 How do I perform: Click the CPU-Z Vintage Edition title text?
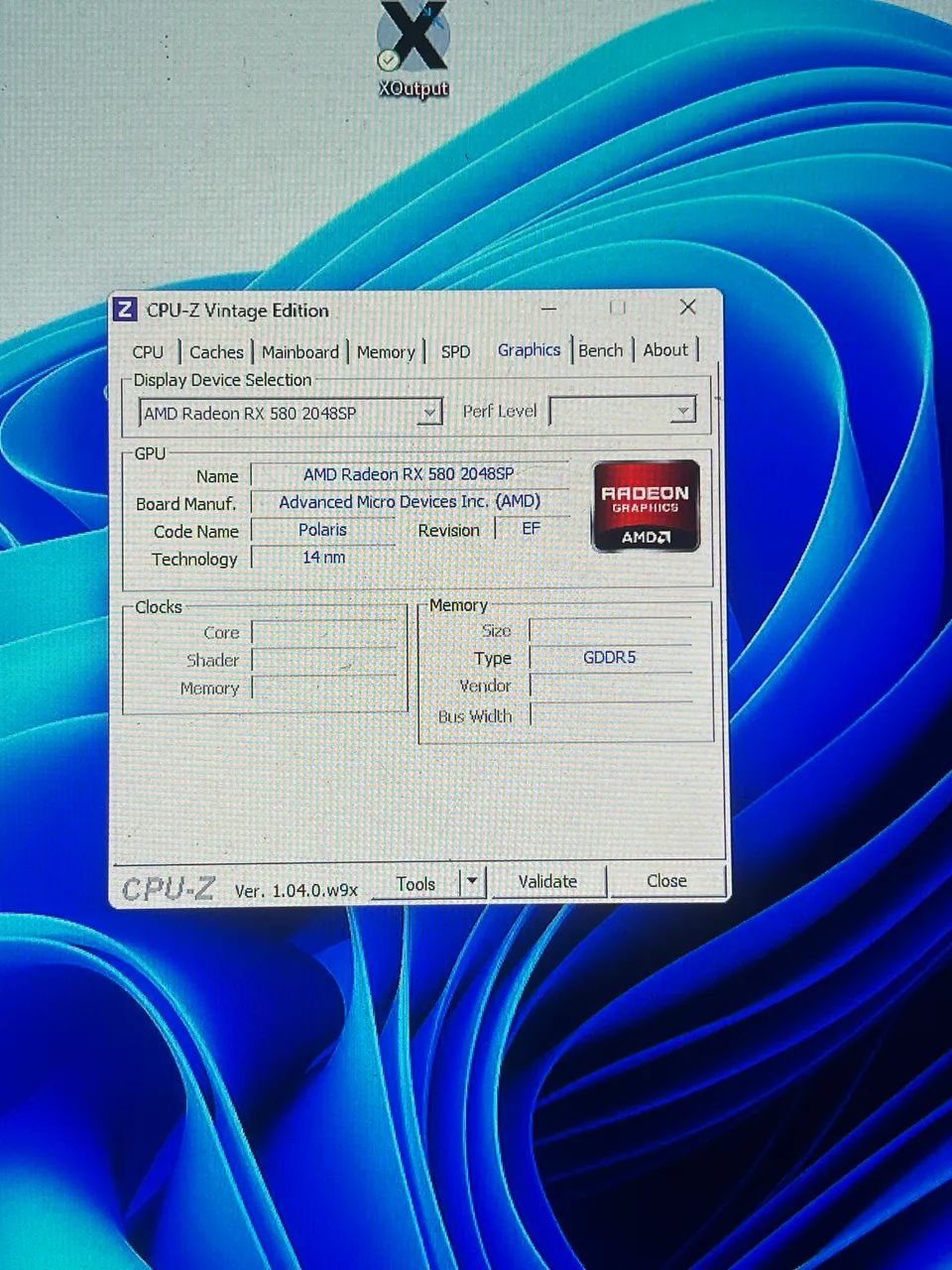coord(238,311)
